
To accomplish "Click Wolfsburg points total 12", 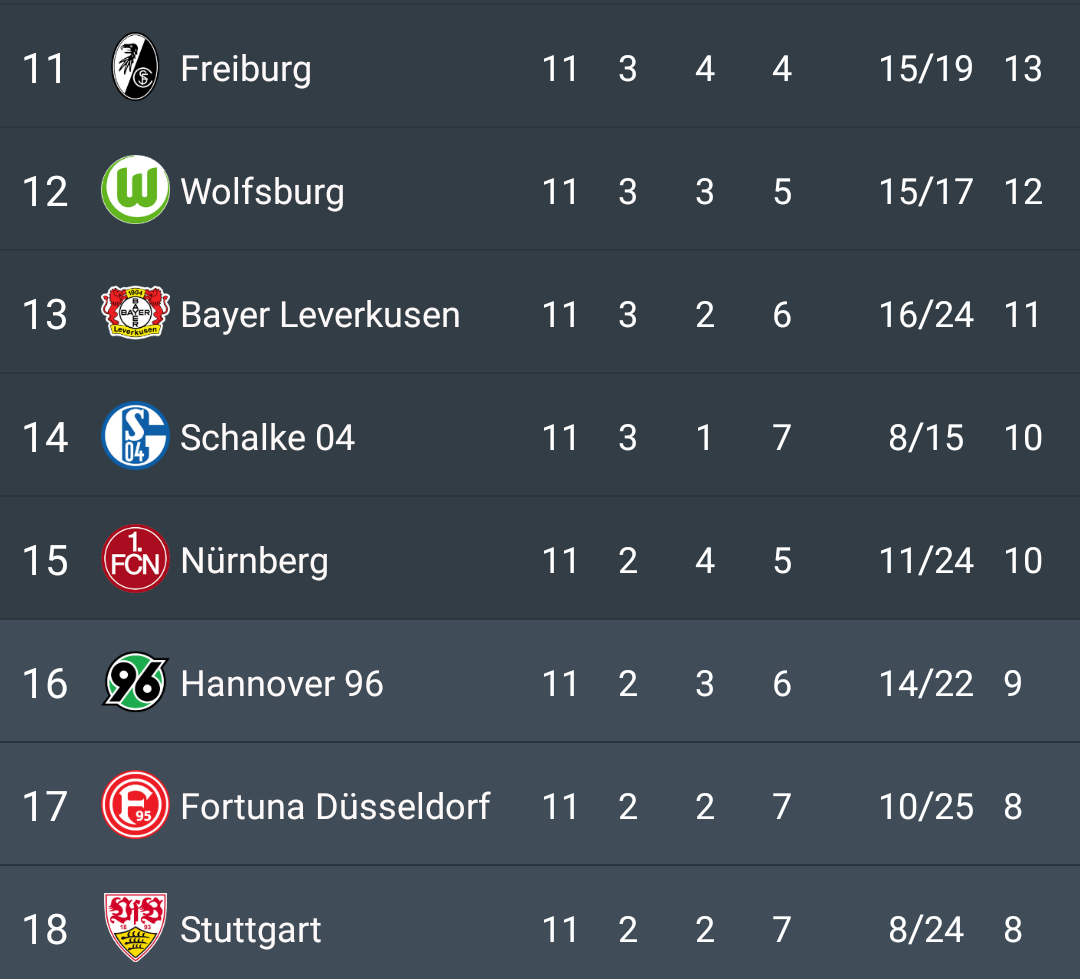I will coord(1023,192).
